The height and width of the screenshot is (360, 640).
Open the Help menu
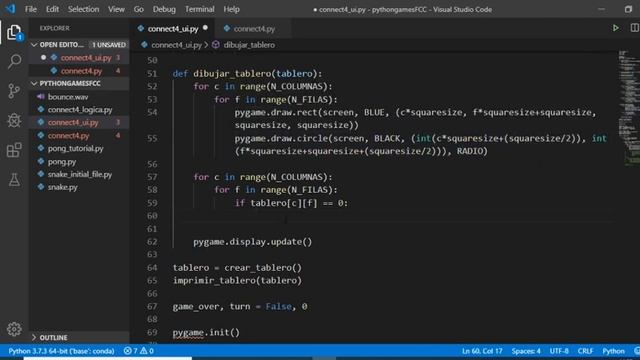(231, 9)
